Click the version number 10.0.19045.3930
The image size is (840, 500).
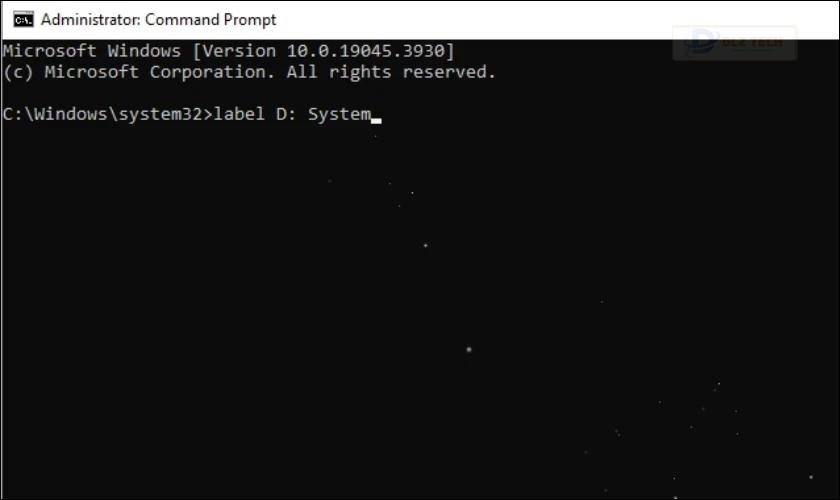[x=366, y=51]
